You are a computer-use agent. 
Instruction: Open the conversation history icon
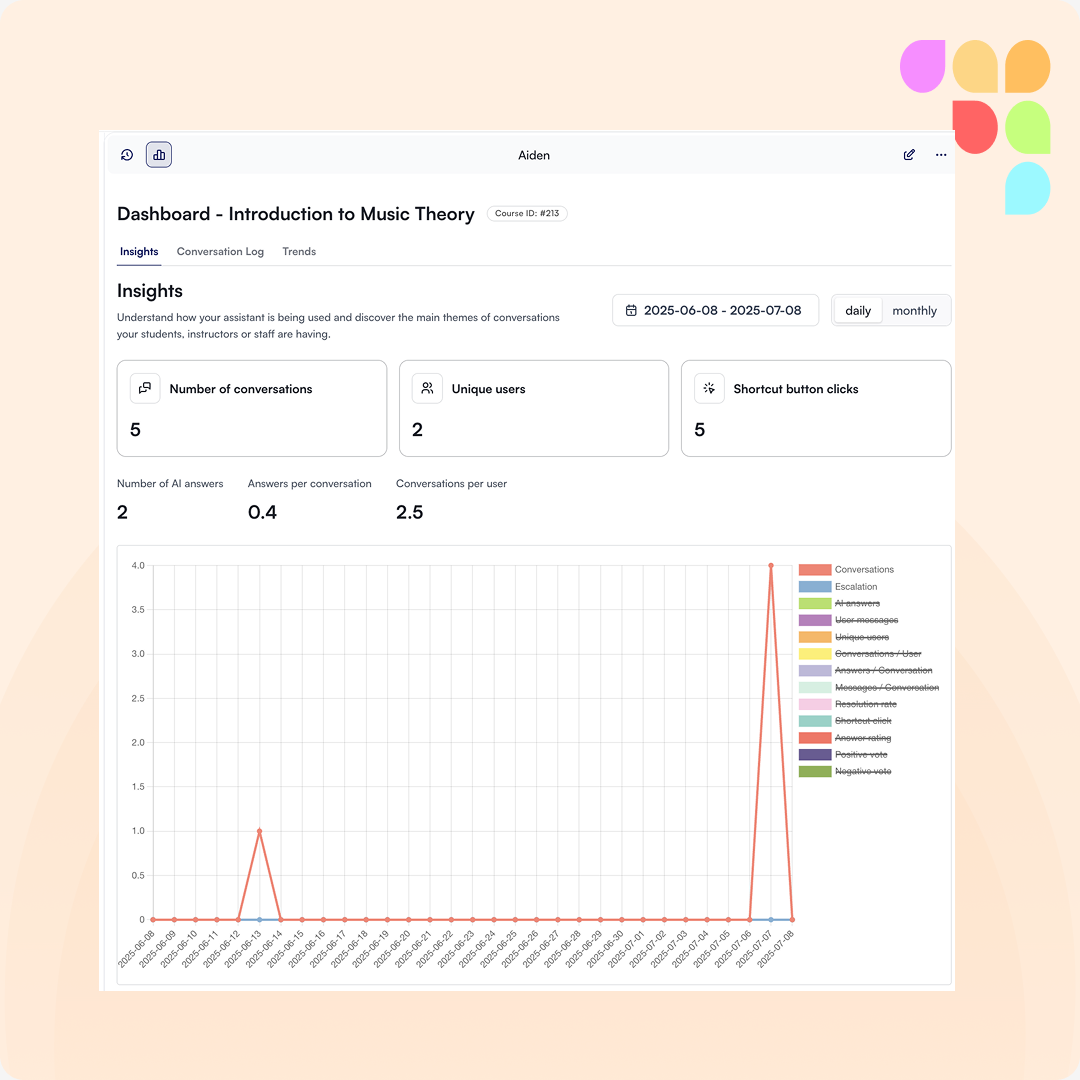point(127,155)
